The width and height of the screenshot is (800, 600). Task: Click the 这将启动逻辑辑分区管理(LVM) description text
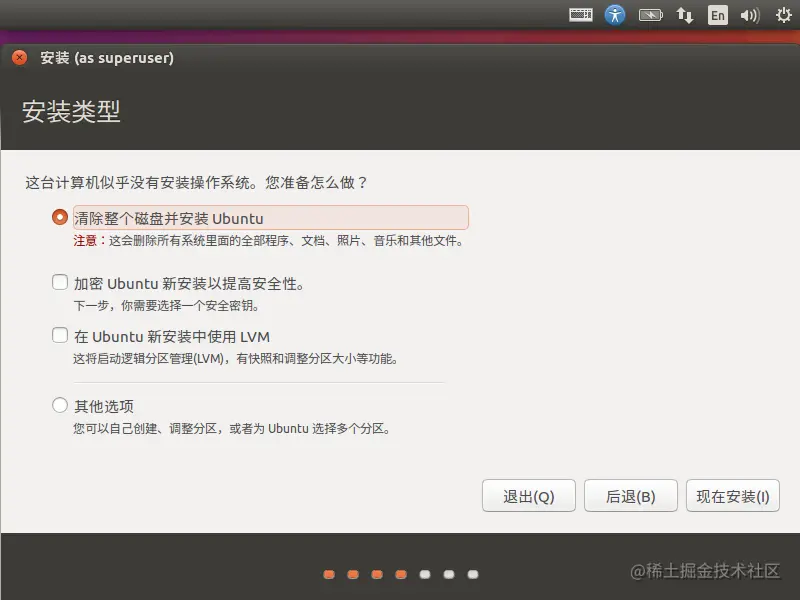pyautogui.click(x=236, y=359)
